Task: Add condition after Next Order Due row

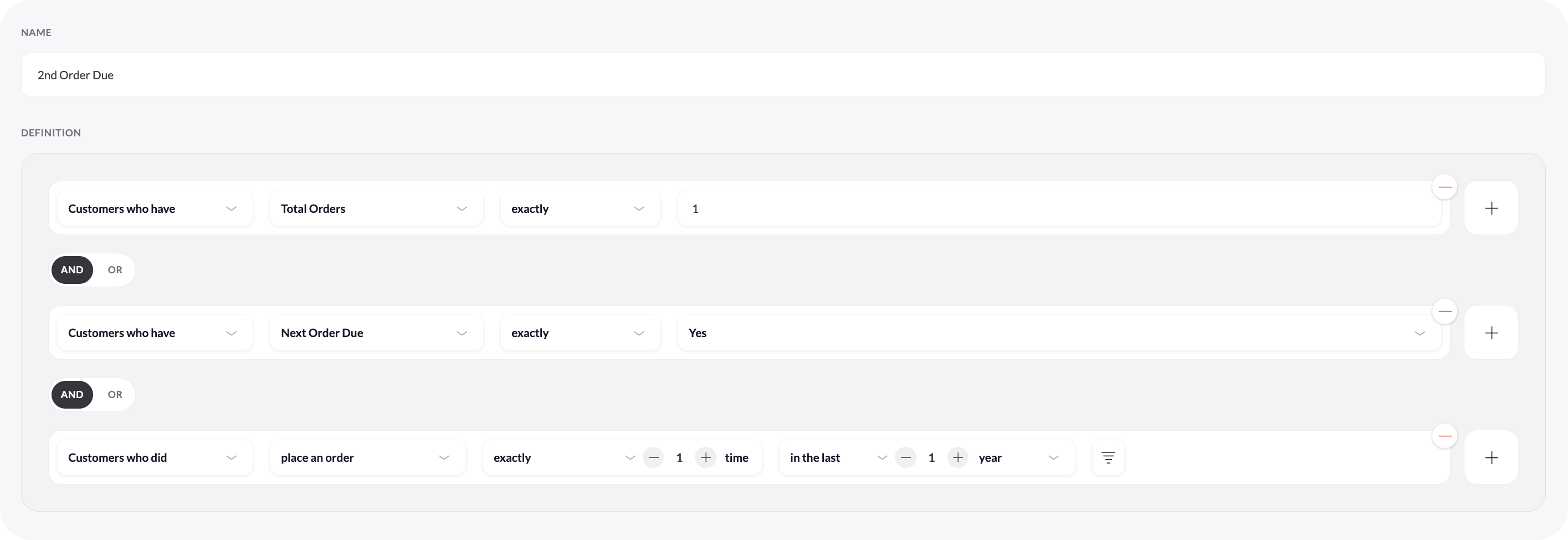Action: click(1492, 333)
